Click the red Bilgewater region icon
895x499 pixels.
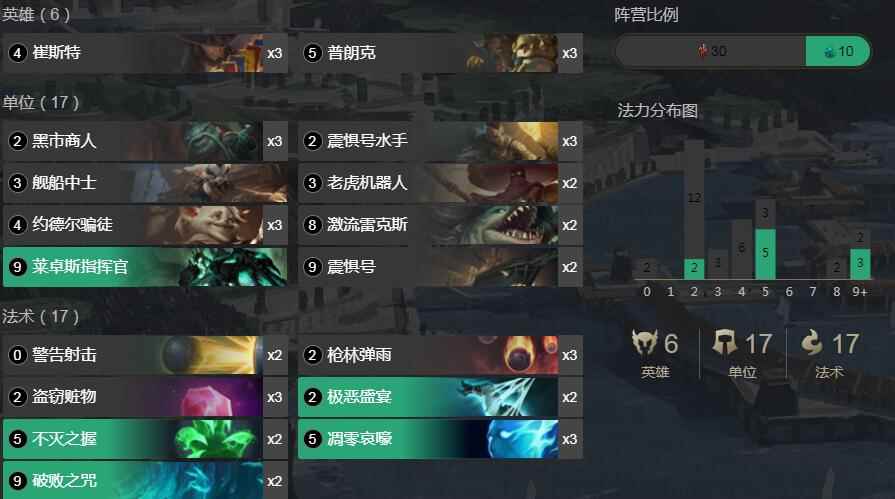click(x=703, y=51)
